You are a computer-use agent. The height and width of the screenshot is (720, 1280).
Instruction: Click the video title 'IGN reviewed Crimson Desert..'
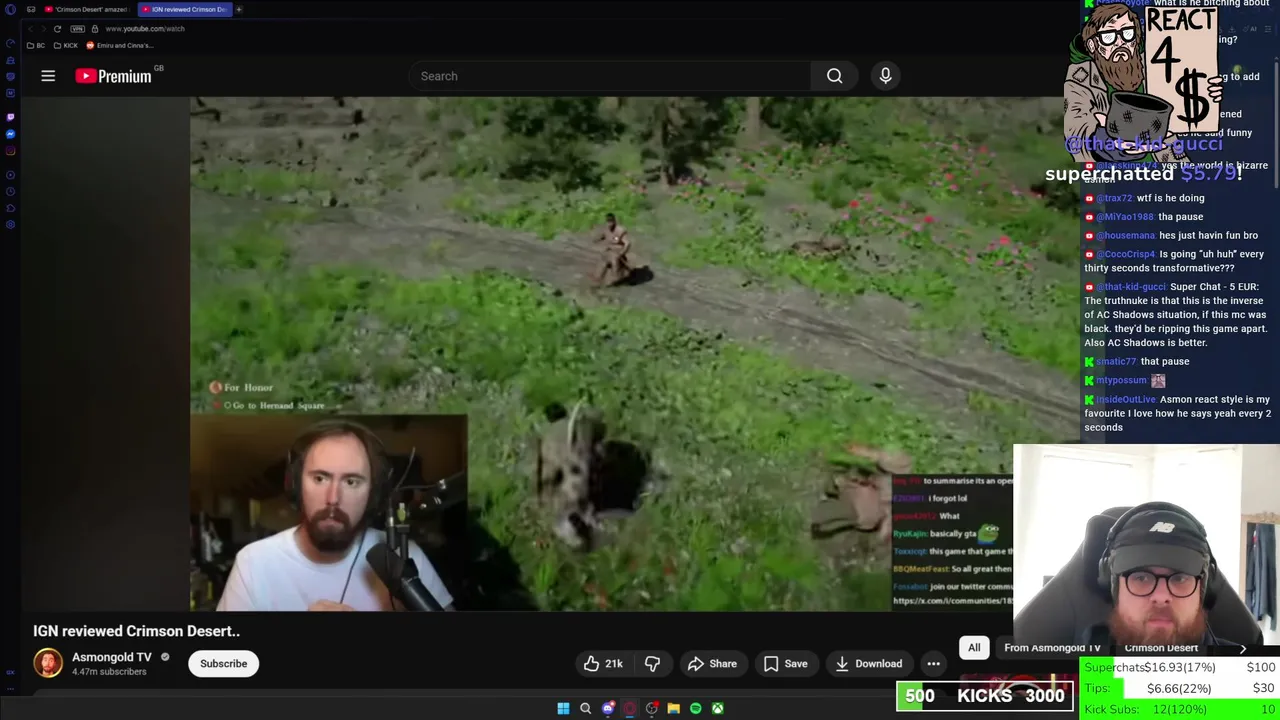pos(136,631)
